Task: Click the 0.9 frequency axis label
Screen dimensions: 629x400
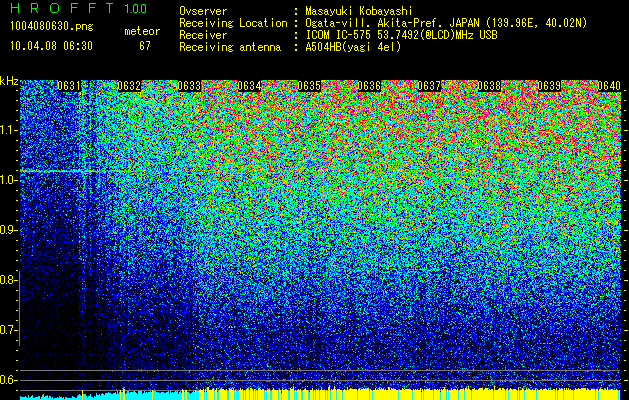Action: tap(9, 230)
